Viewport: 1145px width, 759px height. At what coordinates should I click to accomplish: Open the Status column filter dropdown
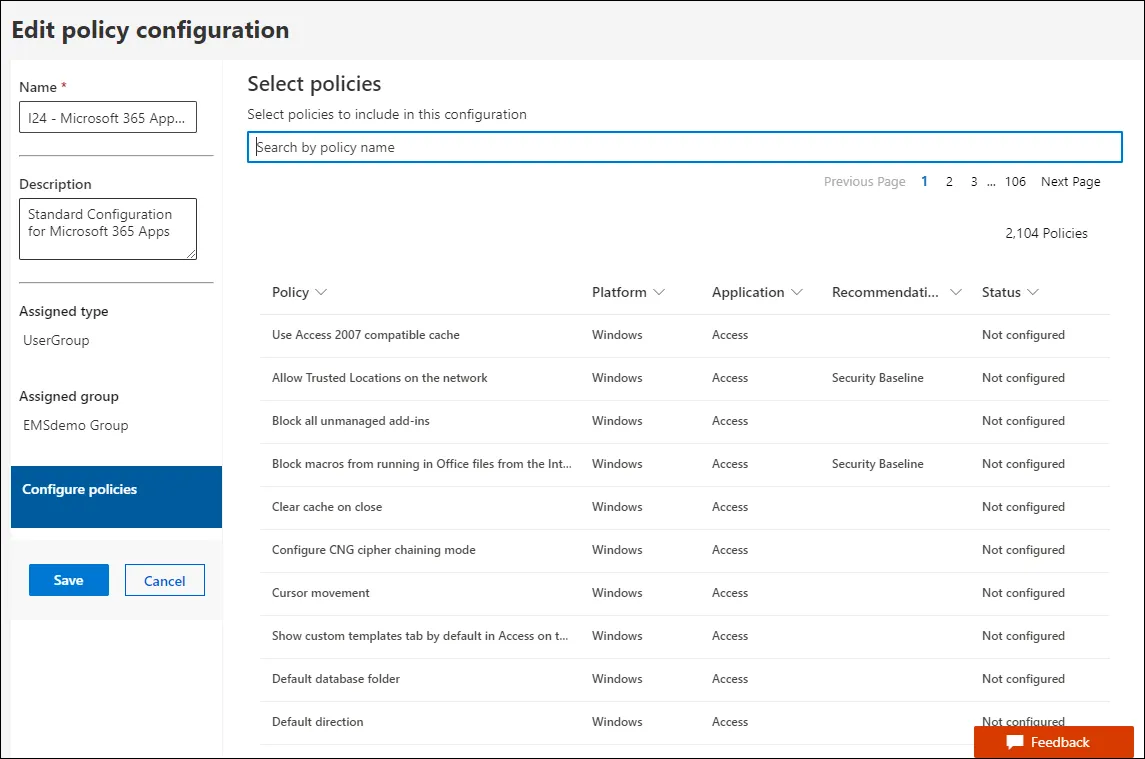[x=1033, y=292]
